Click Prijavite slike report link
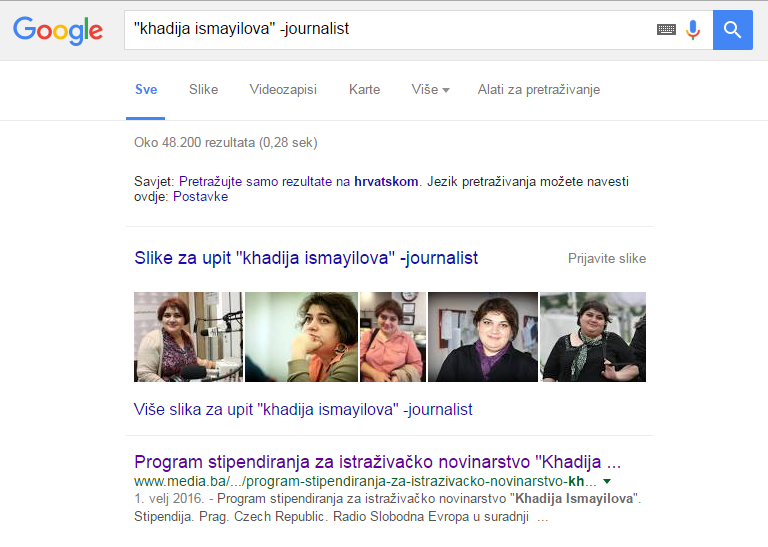 pos(607,259)
